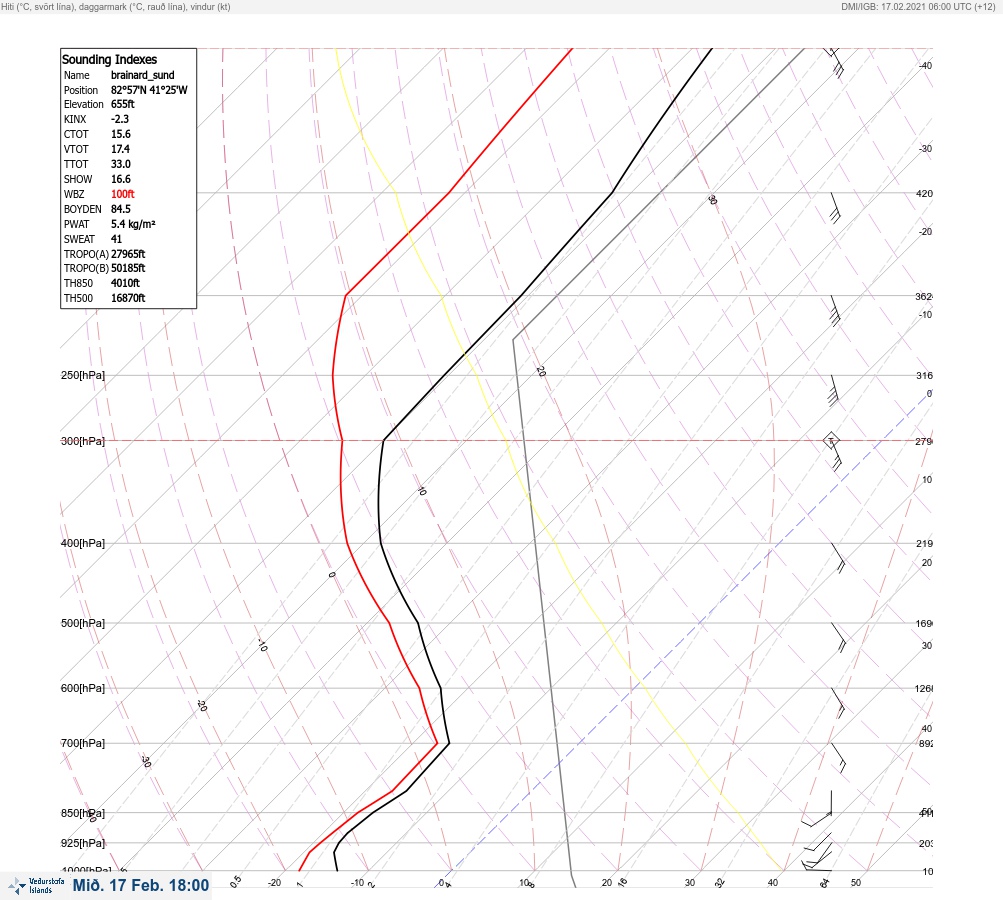Click the red WBZ value 100ft
The height and width of the screenshot is (900, 1003).
point(123,194)
